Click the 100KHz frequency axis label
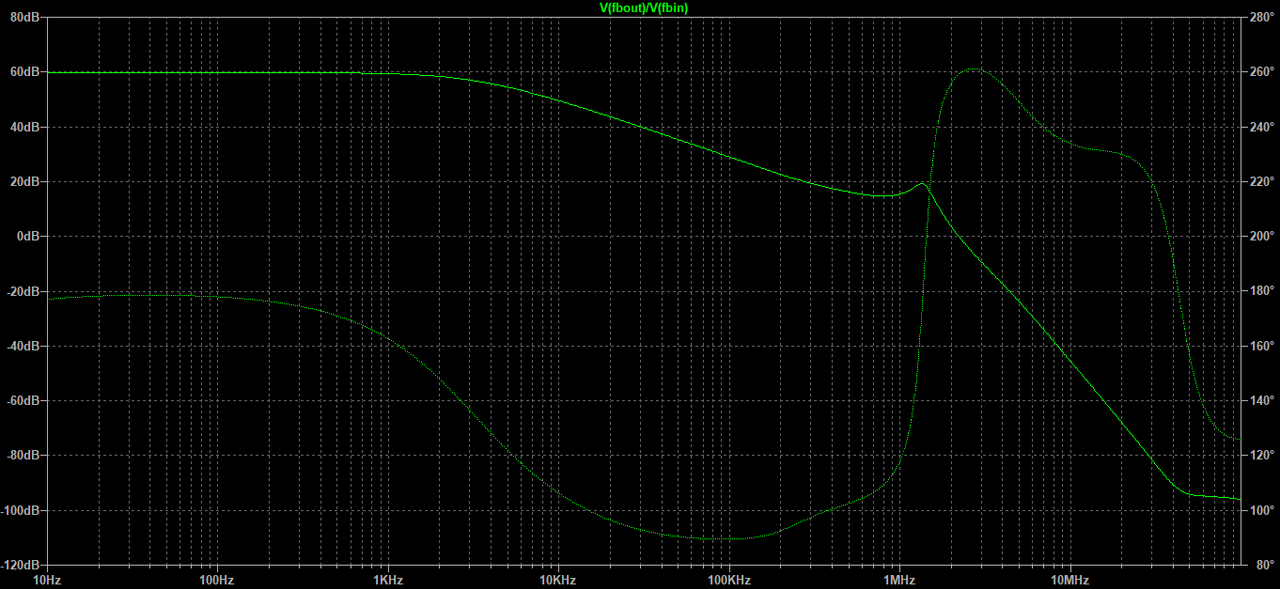 tap(729, 580)
